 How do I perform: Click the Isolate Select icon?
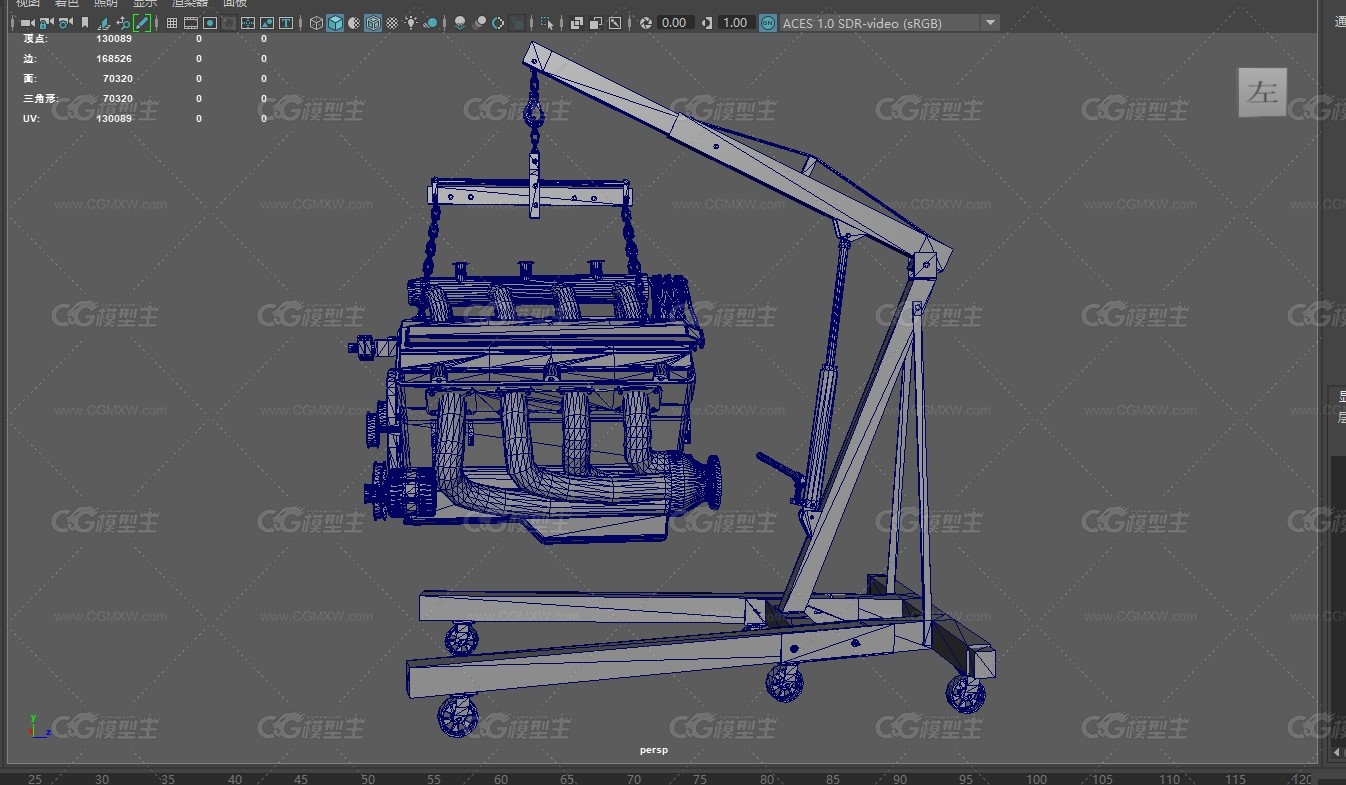click(x=547, y=22)
